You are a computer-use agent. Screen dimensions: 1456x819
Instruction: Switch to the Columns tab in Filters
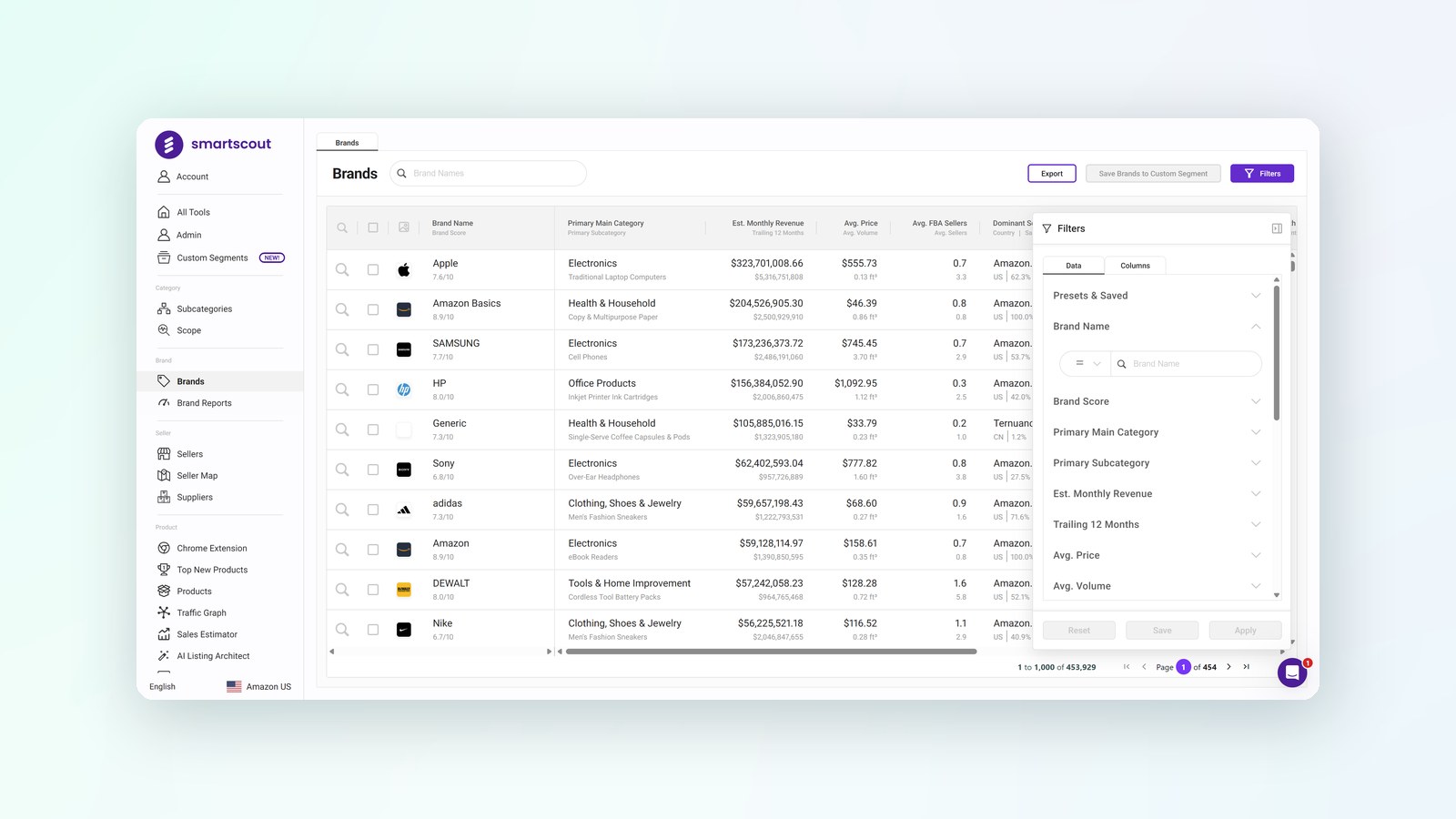point(1135,266)
